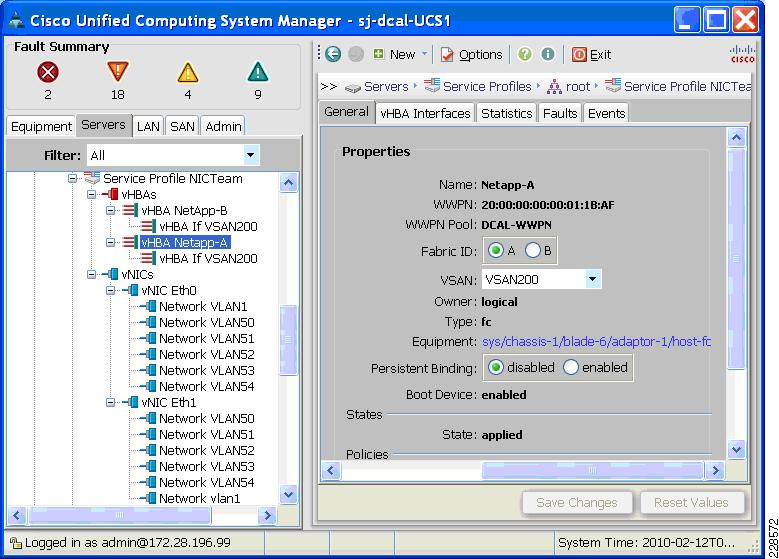This screenshot has width=779, height=559.
Task: Click the lock icon in status bar
Action: (x=16, y=543)
